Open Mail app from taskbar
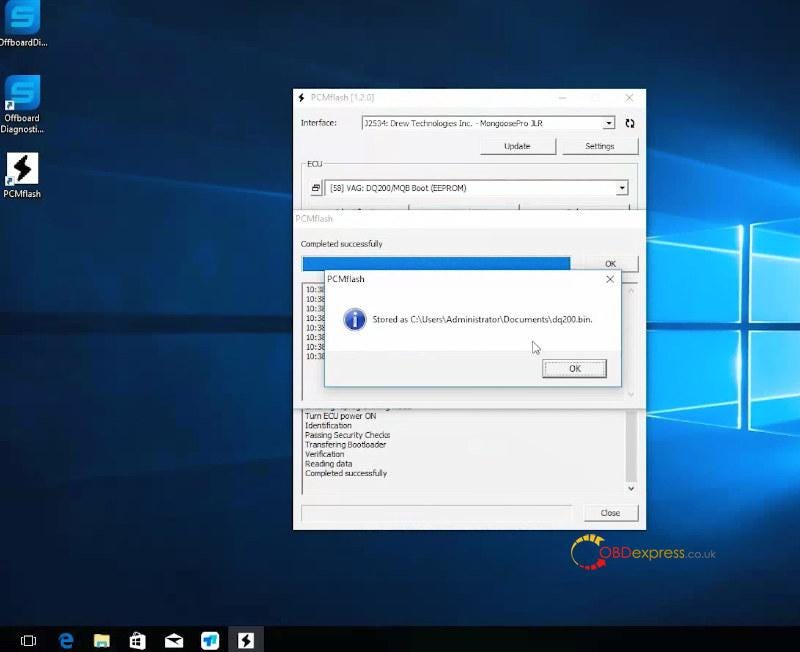 click(173, 640)
